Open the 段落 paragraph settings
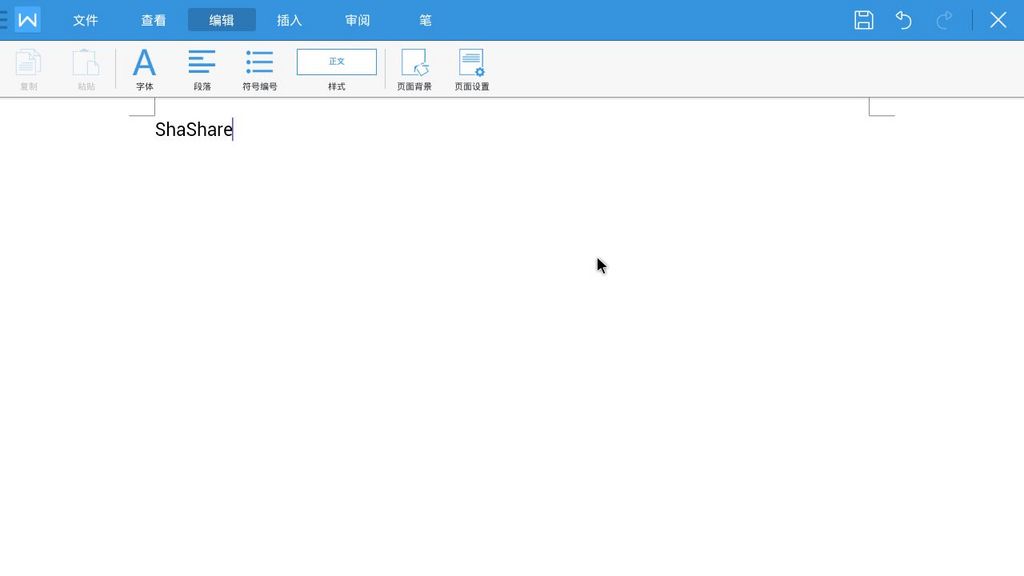 pyautogui.click(x=202, y=69)
